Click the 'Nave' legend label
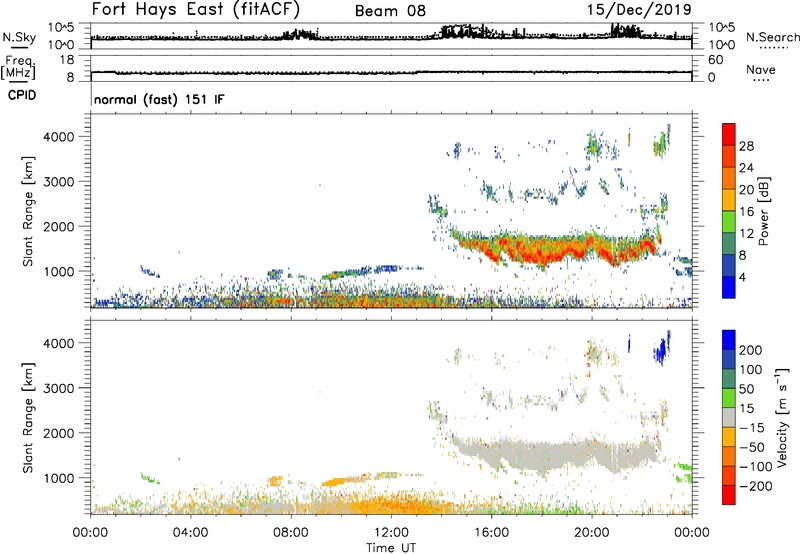The image size is (800, 554). point(761,69)
